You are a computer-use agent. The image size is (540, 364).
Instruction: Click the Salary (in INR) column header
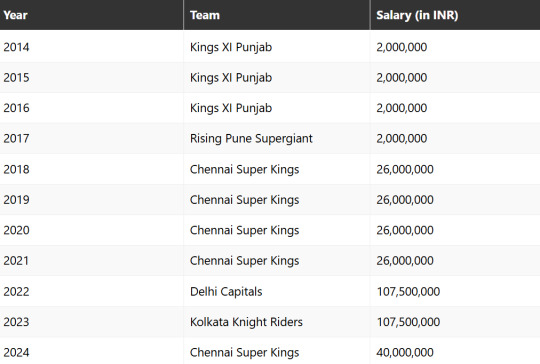417,15
